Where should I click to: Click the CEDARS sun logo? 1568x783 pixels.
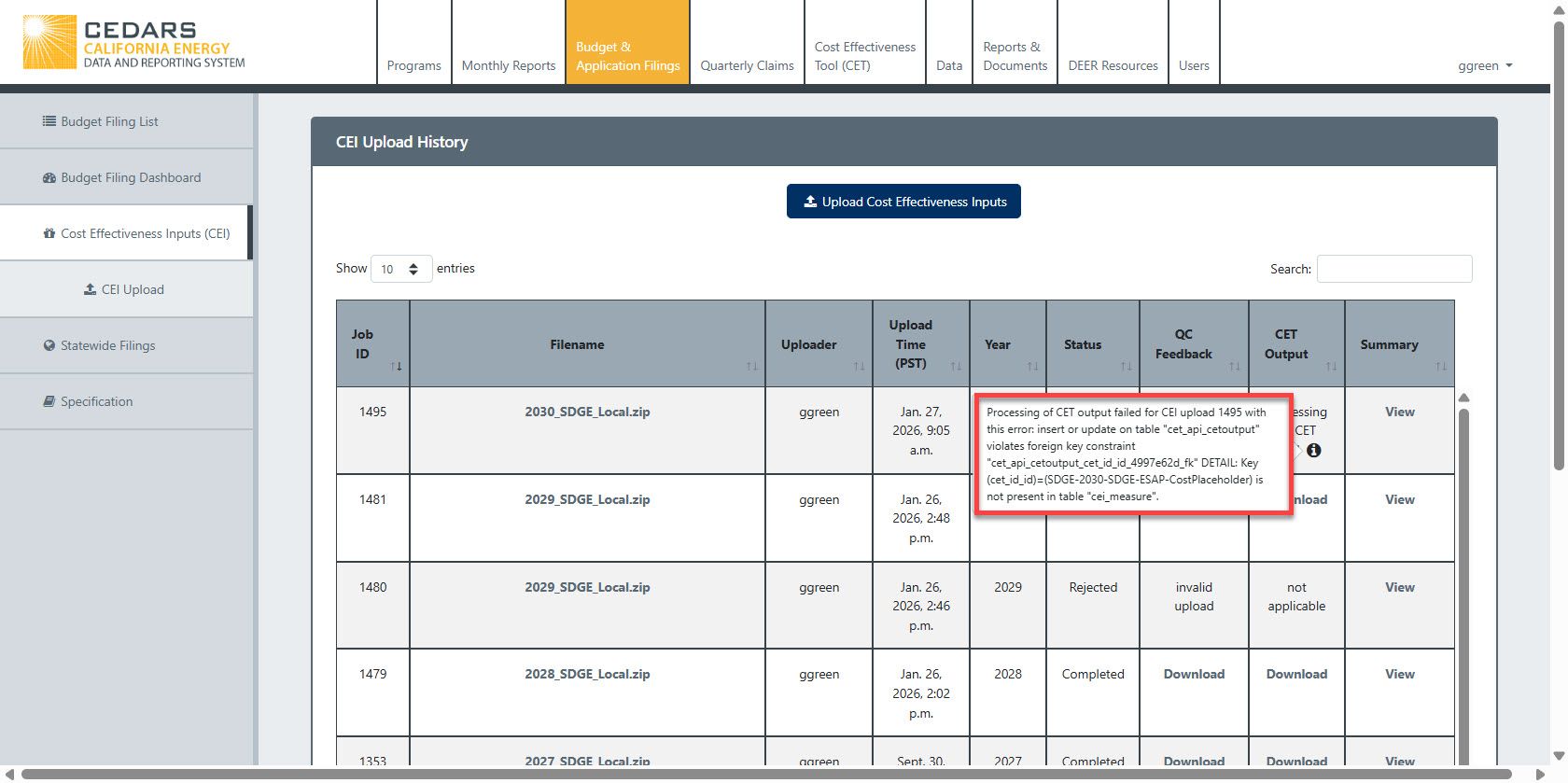click(49, 42)
